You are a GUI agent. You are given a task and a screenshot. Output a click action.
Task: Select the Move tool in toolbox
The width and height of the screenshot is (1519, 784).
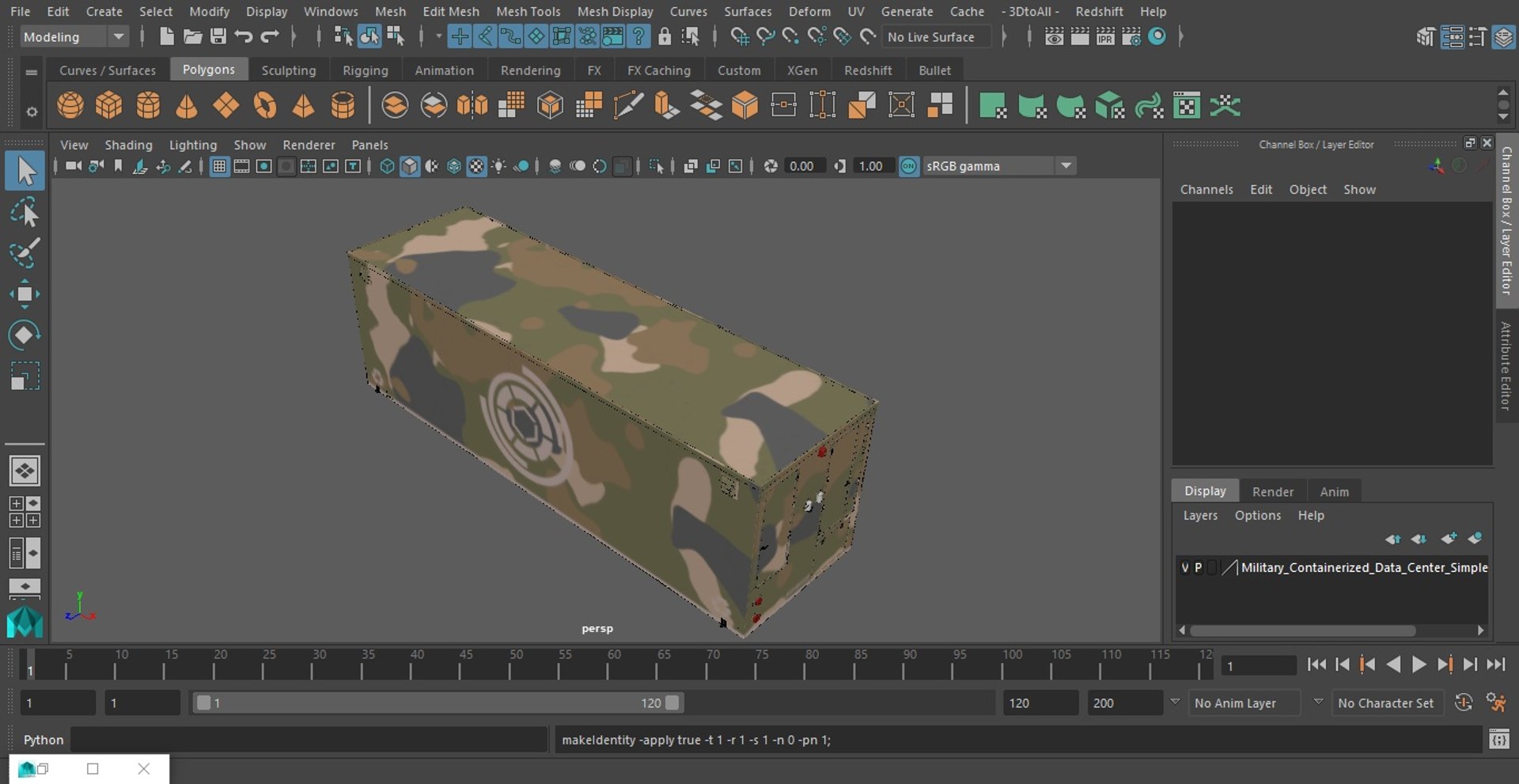[x=25, y=294]
